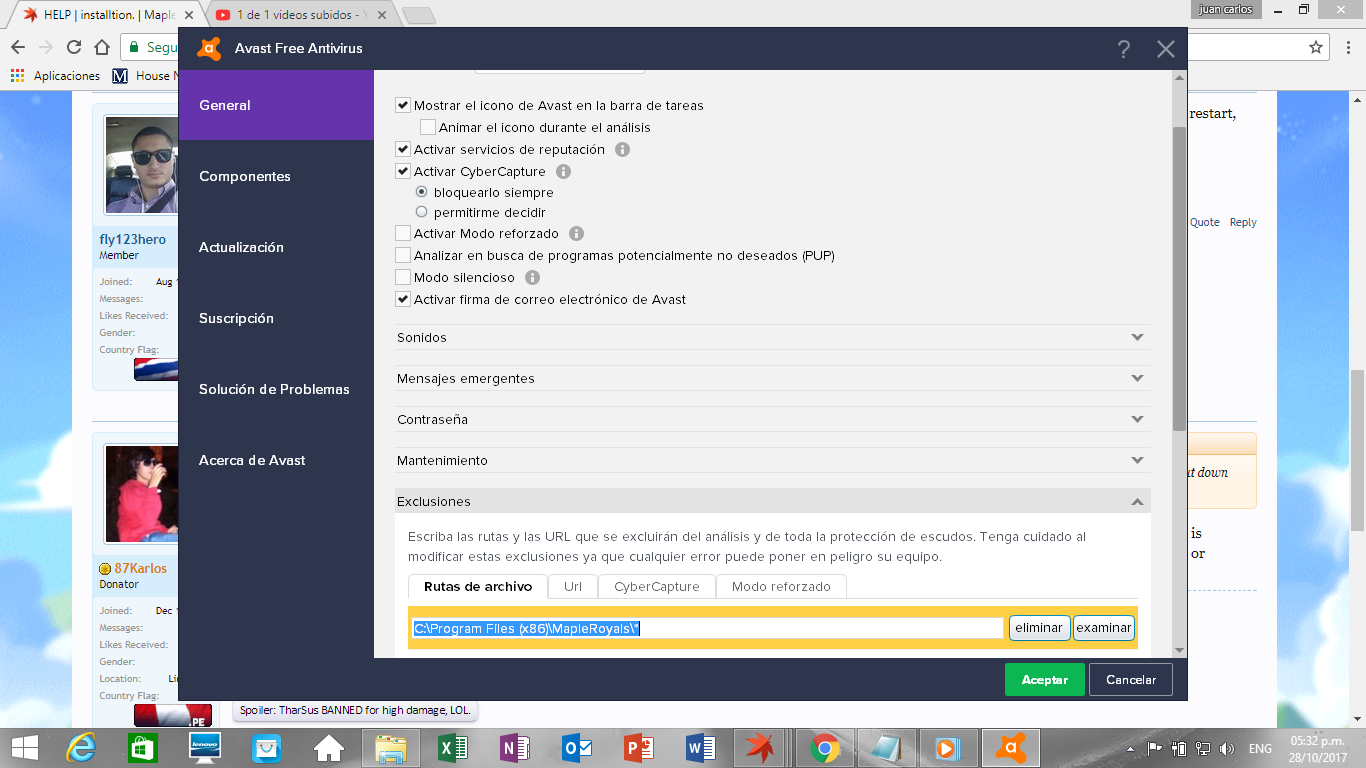
Task: Open Excel from the taskbar
Action: pyautogui.click(x=454, y=748)
